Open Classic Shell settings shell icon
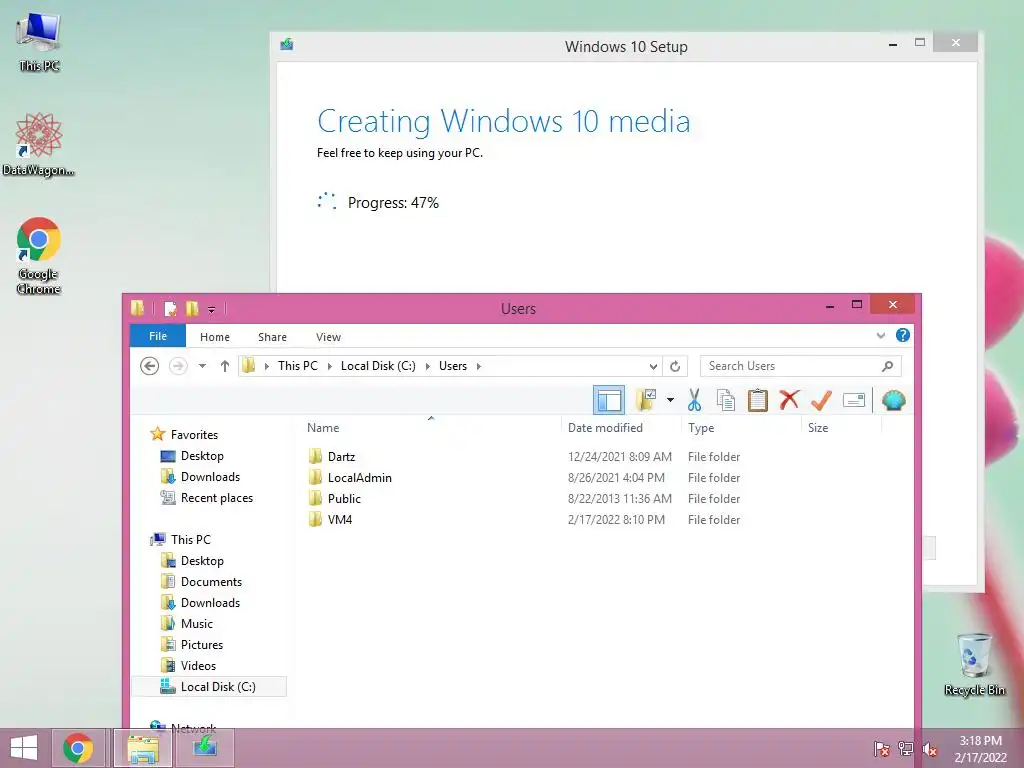Viewport: 1024px width, 768px height. (x=893, y=400)
